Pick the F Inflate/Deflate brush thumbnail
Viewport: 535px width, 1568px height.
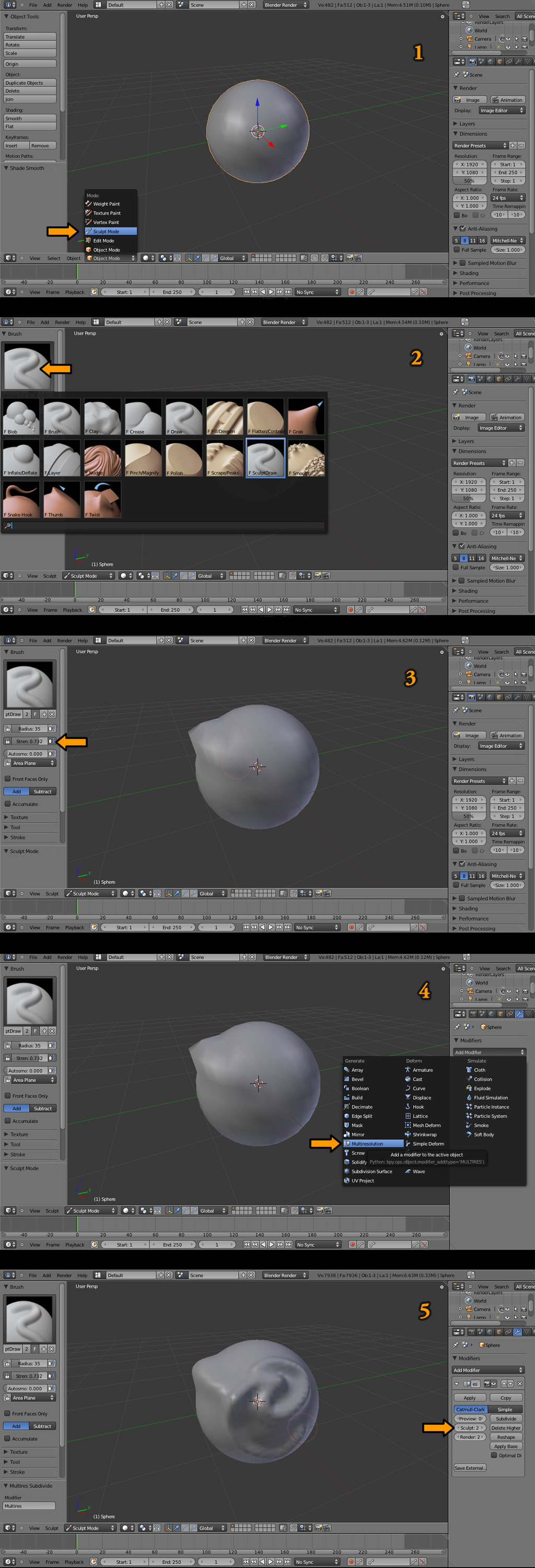click(21, 458)
